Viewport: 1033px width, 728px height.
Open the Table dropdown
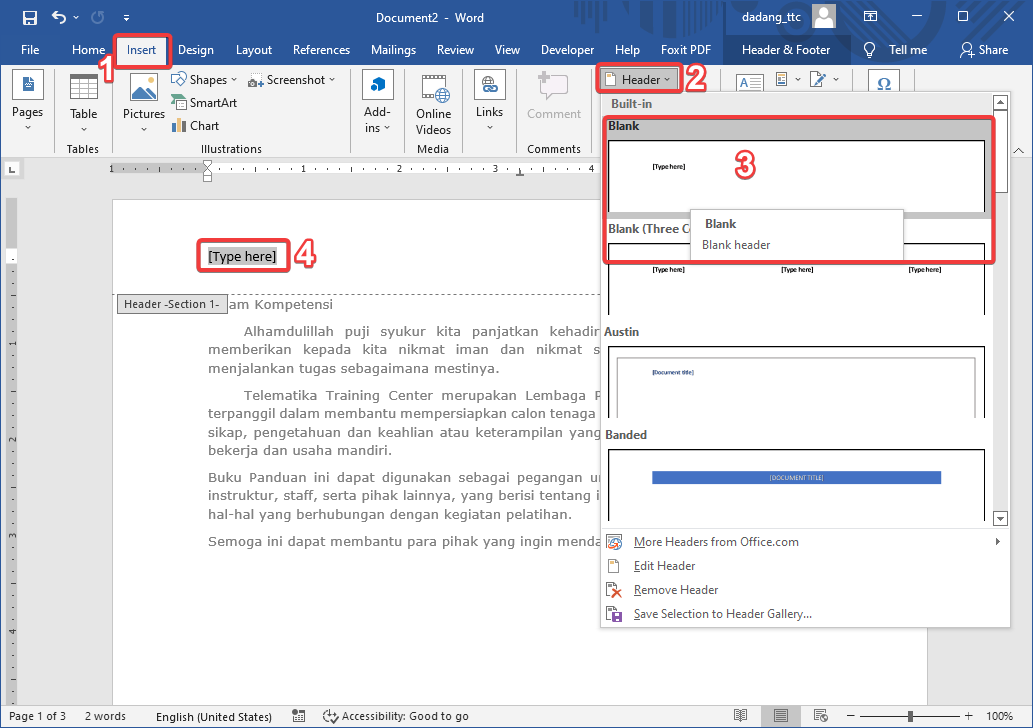84,103
